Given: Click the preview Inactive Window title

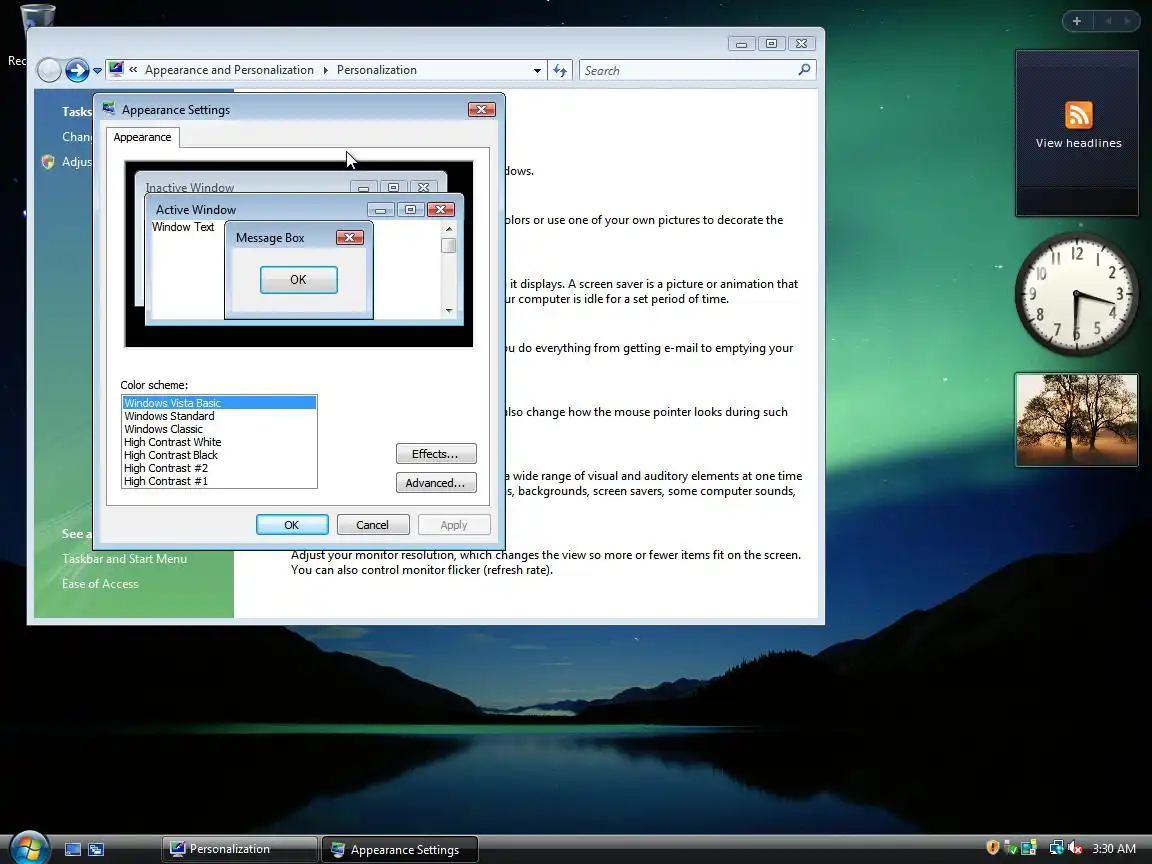Looking at the screenshot, I should pyautogui.click(x=190, y=187).
